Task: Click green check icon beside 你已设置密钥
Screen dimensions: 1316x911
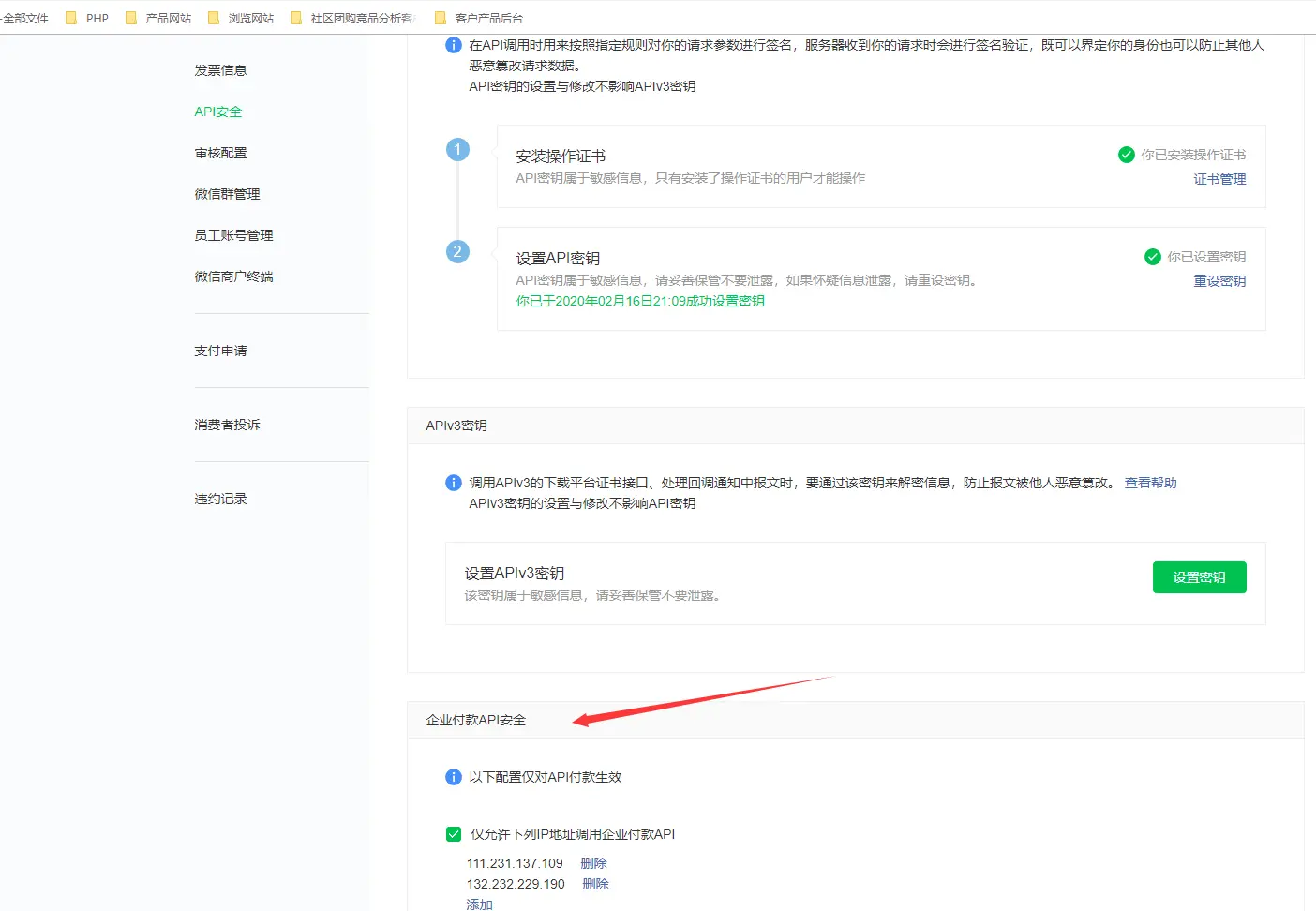Action: [x=1153, y=257]
